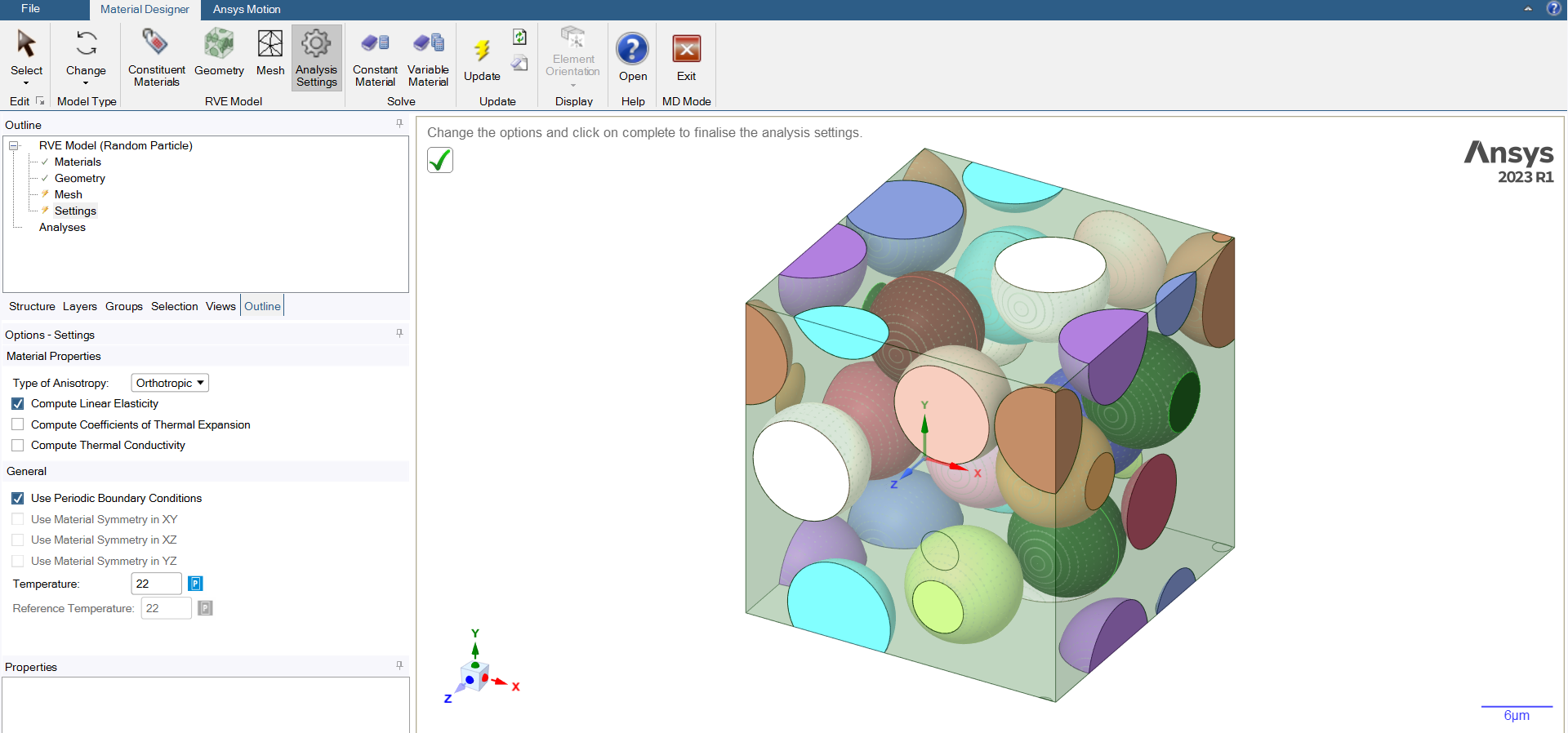
Task: Open the Change dropdown arrow
Action: point(86,83)
